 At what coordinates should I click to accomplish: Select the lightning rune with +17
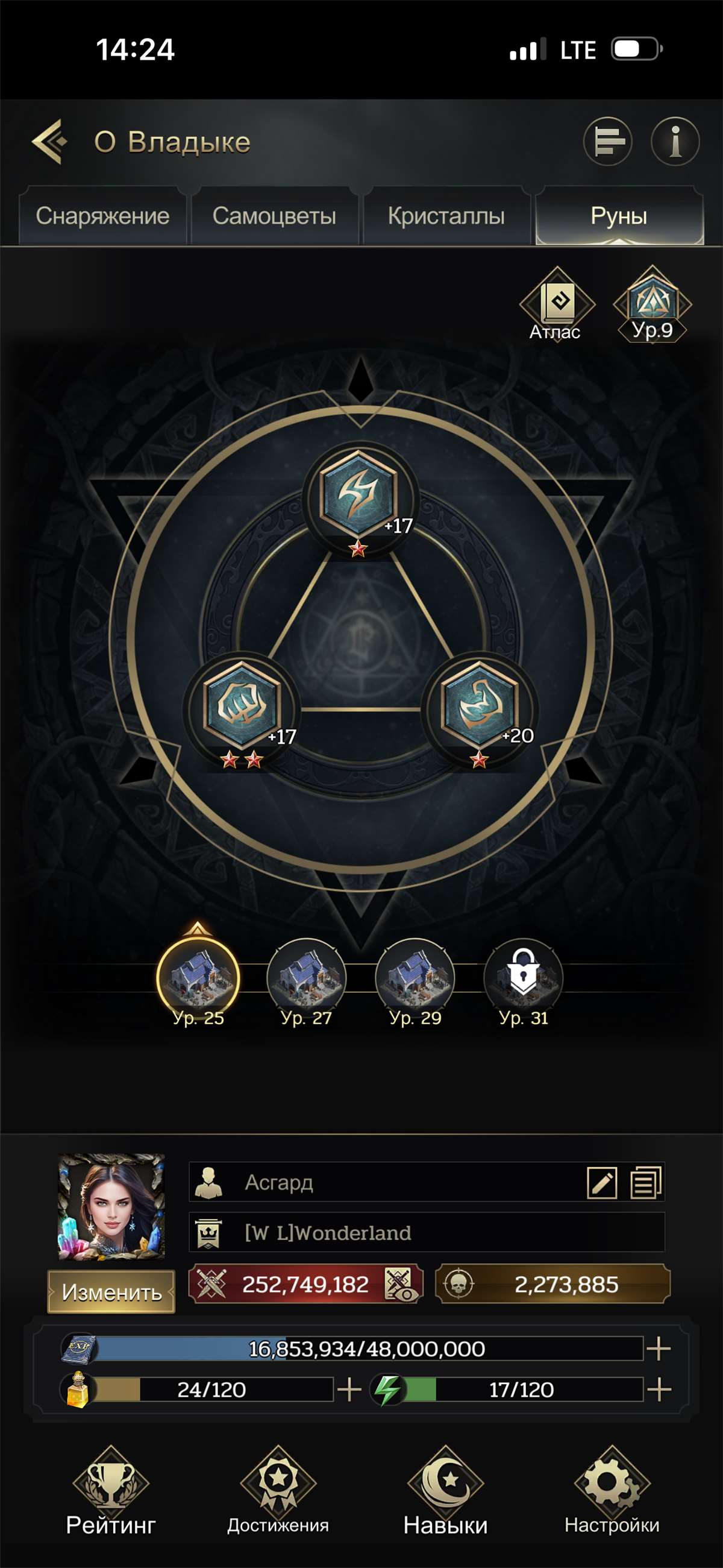359,498
